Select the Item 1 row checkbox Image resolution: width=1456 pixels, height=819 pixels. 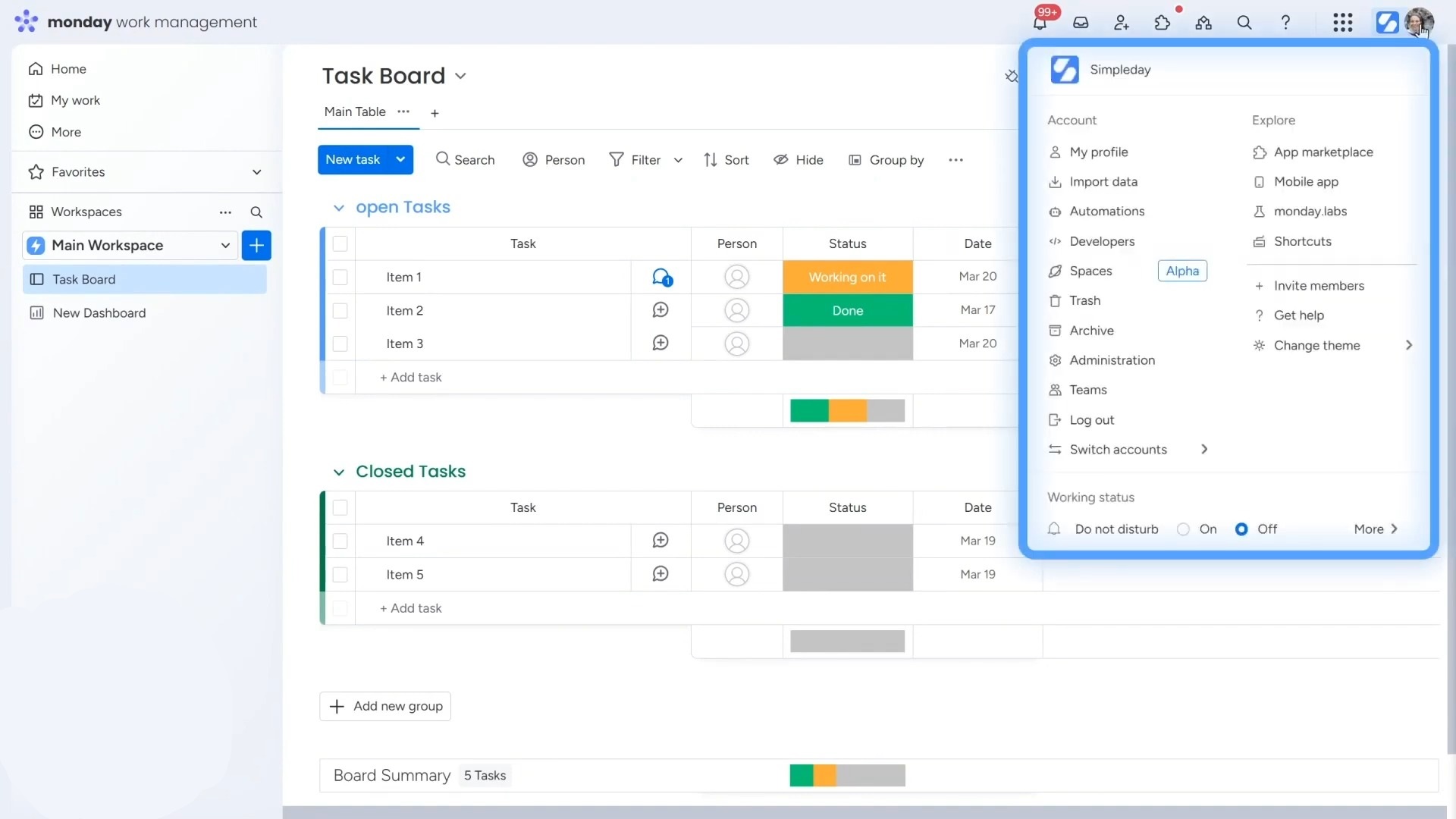point(340,278)
